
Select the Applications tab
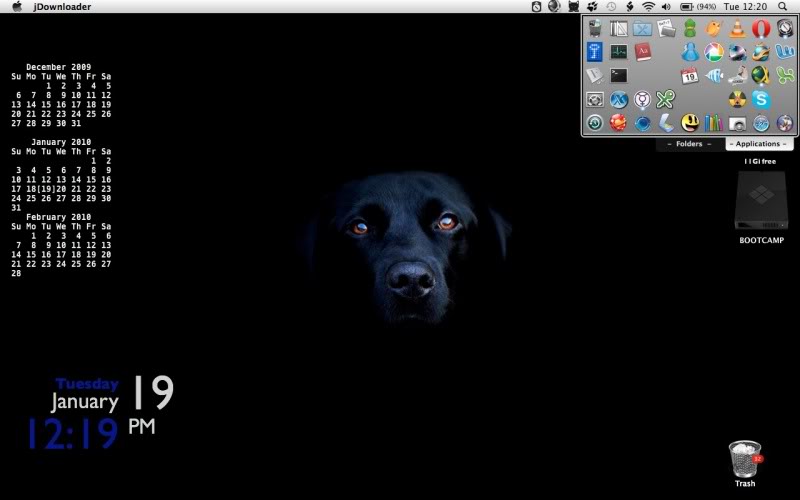pos(758,144)
